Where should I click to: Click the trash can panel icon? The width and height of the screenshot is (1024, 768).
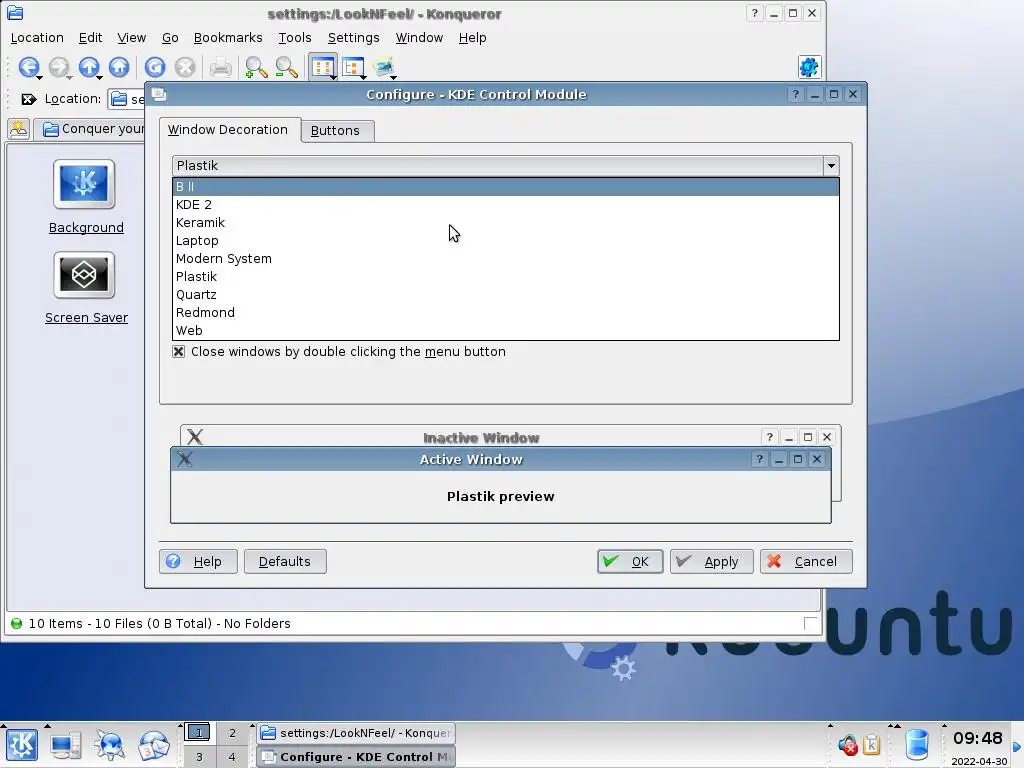(917, 744)
